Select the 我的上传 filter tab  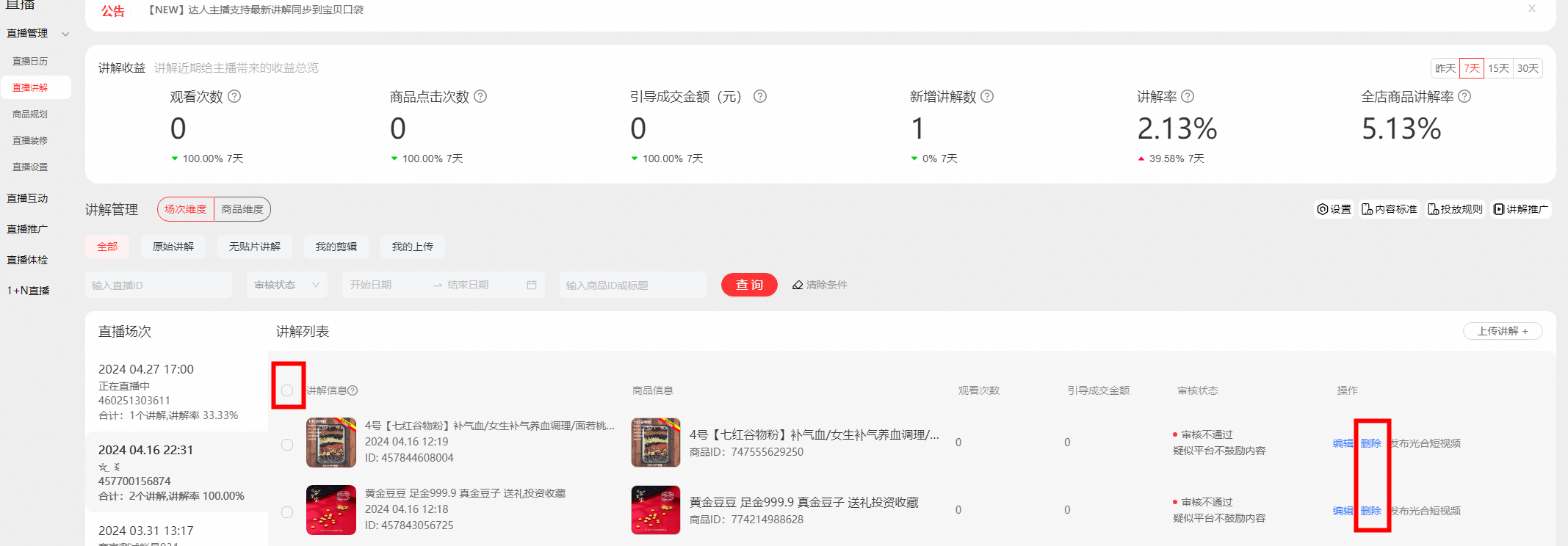click(x=413, y=247)
